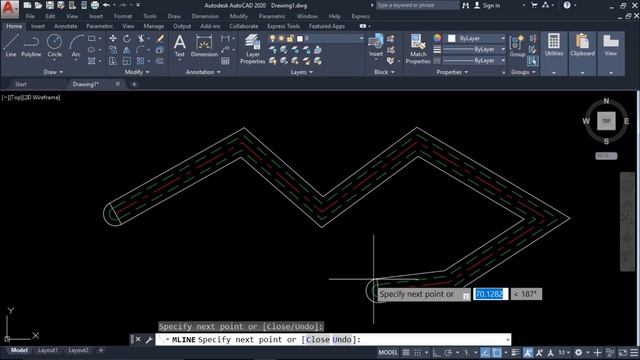Toggle 2D object snap in status bar
The image size is (640, 360).
tap(497, 352)
